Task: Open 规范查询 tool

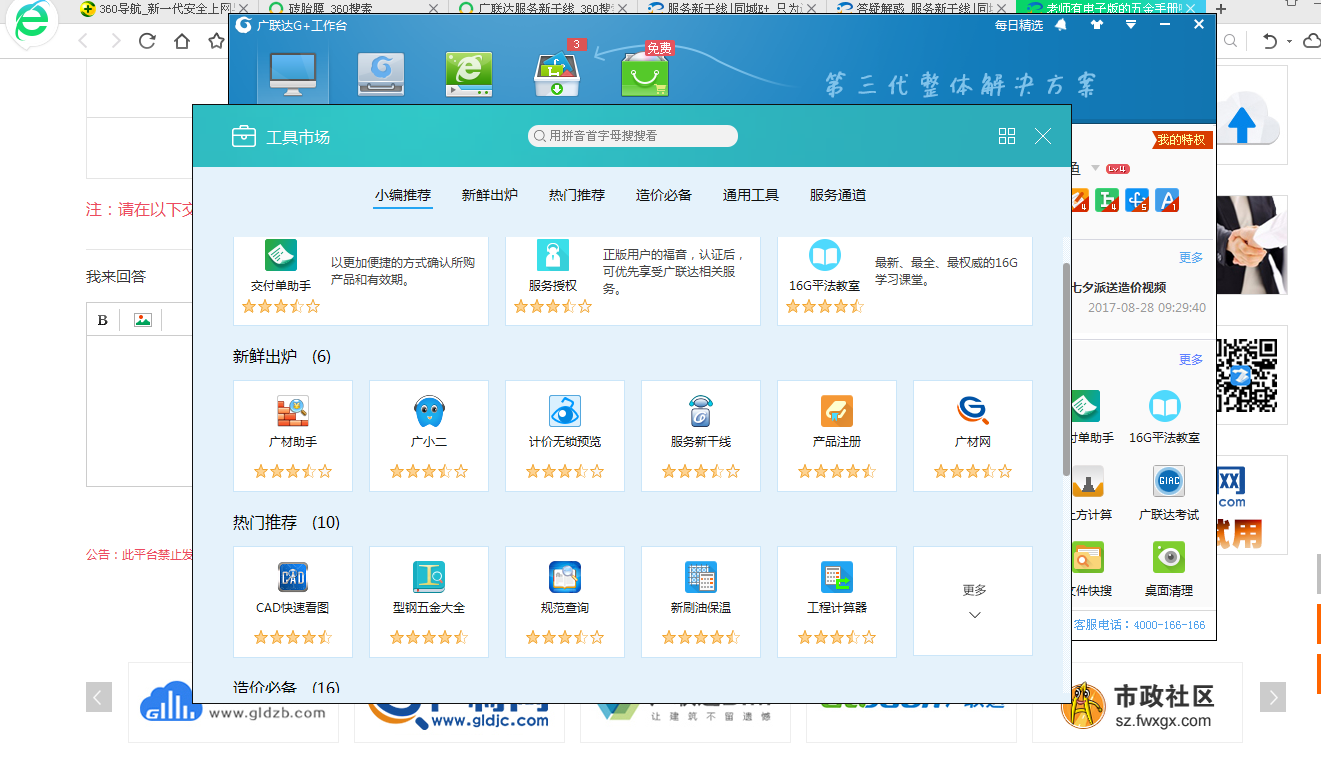Action: (x=565, y=601)
